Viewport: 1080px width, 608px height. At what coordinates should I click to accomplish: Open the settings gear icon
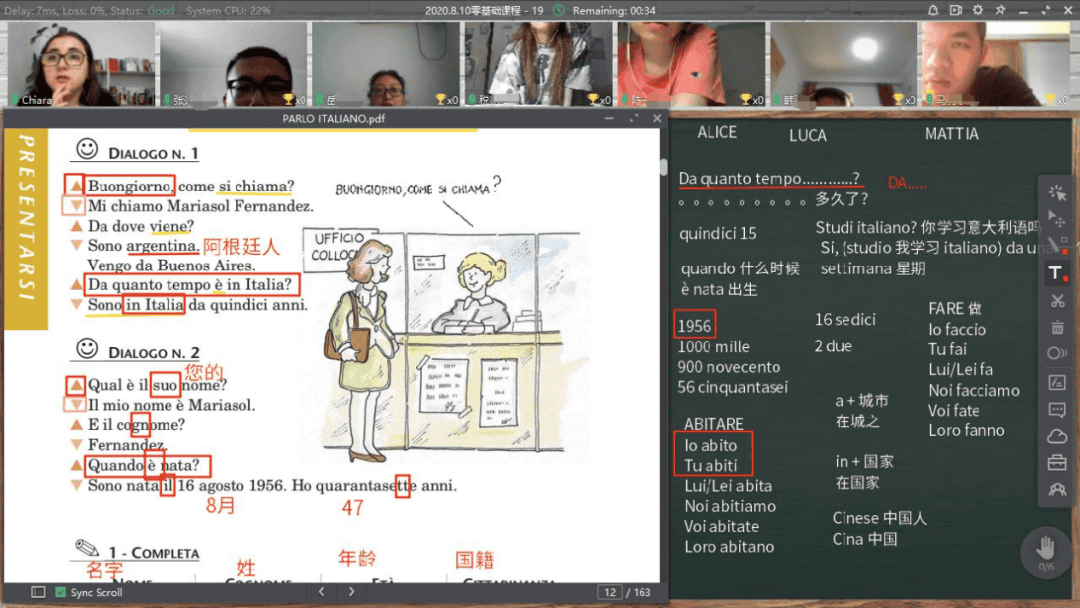(978, 10)
